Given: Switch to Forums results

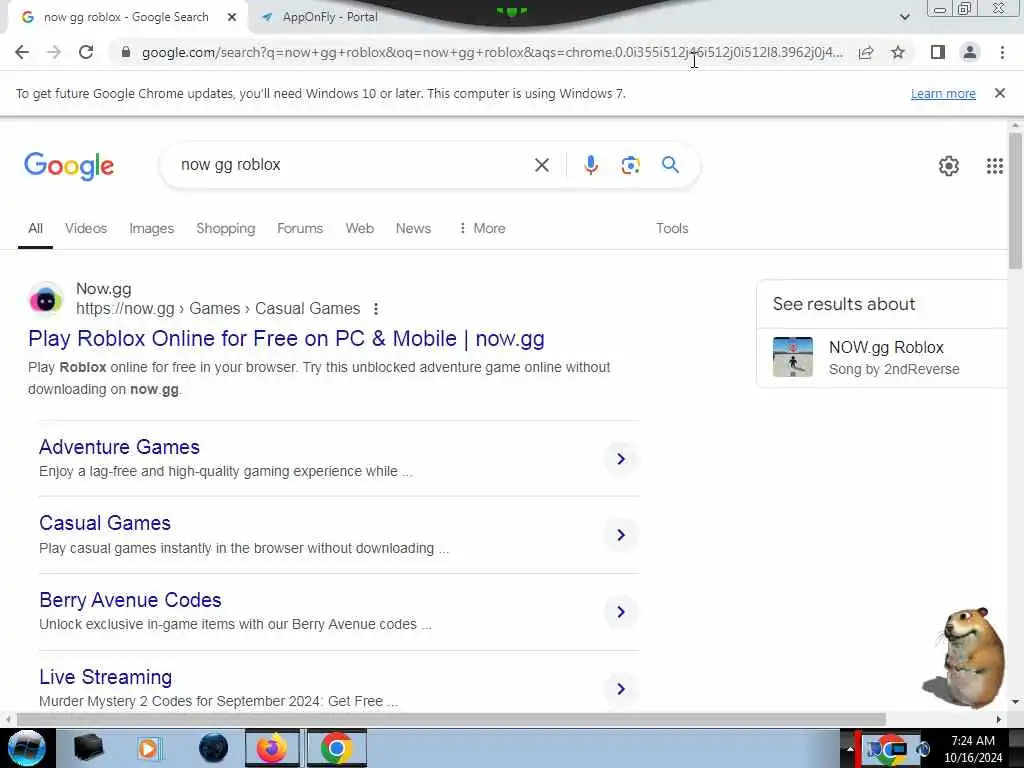Looking at the screenshot, I should pos(300,229).
